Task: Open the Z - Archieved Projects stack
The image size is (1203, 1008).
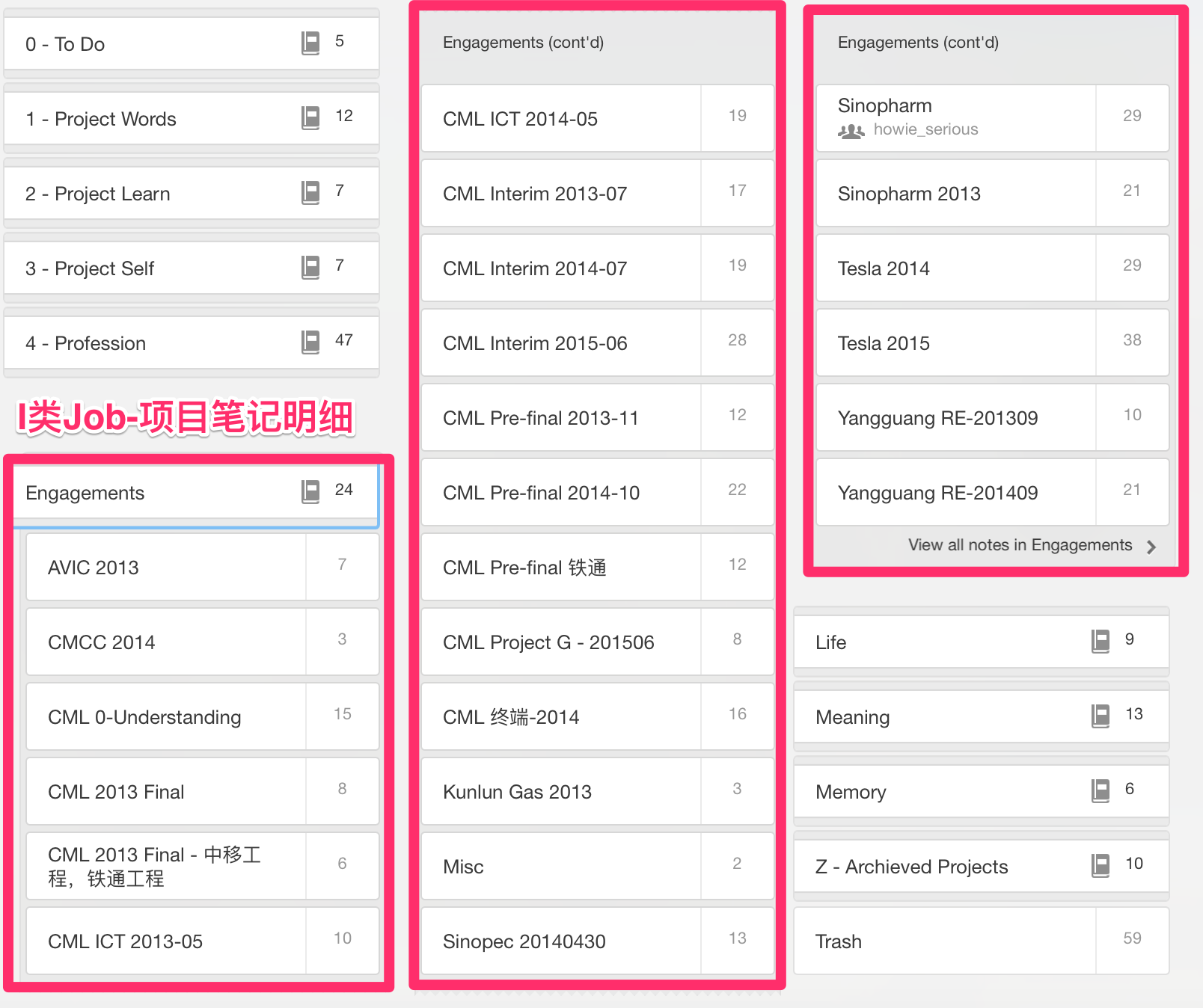Action: [982, 866]
